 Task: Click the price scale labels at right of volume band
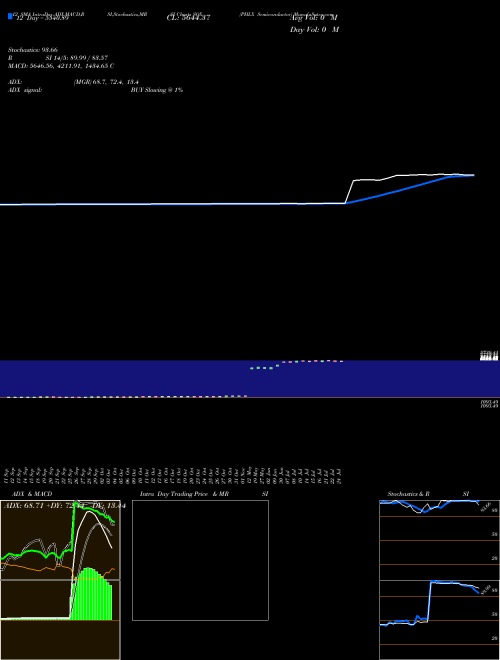pos(489,356)
